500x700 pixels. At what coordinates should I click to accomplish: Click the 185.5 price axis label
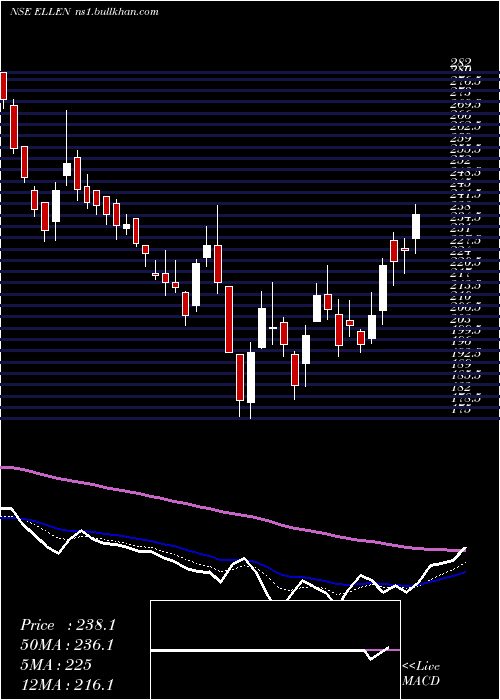pyautogui.click(x=466, y=376)
